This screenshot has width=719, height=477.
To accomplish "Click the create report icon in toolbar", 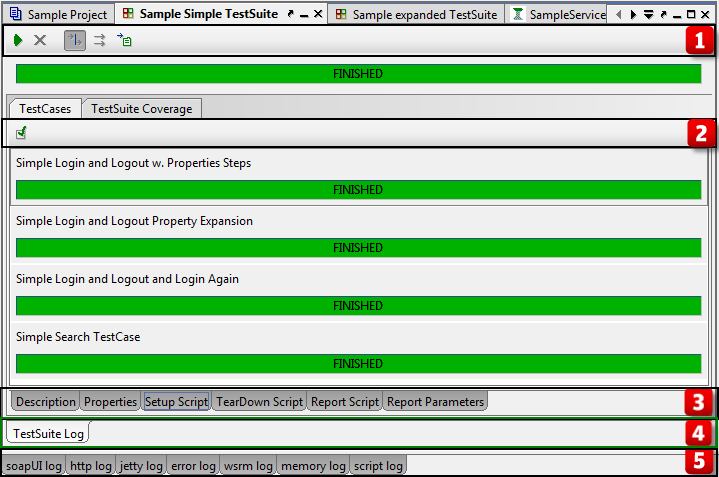I will click(x=124, y=40).
